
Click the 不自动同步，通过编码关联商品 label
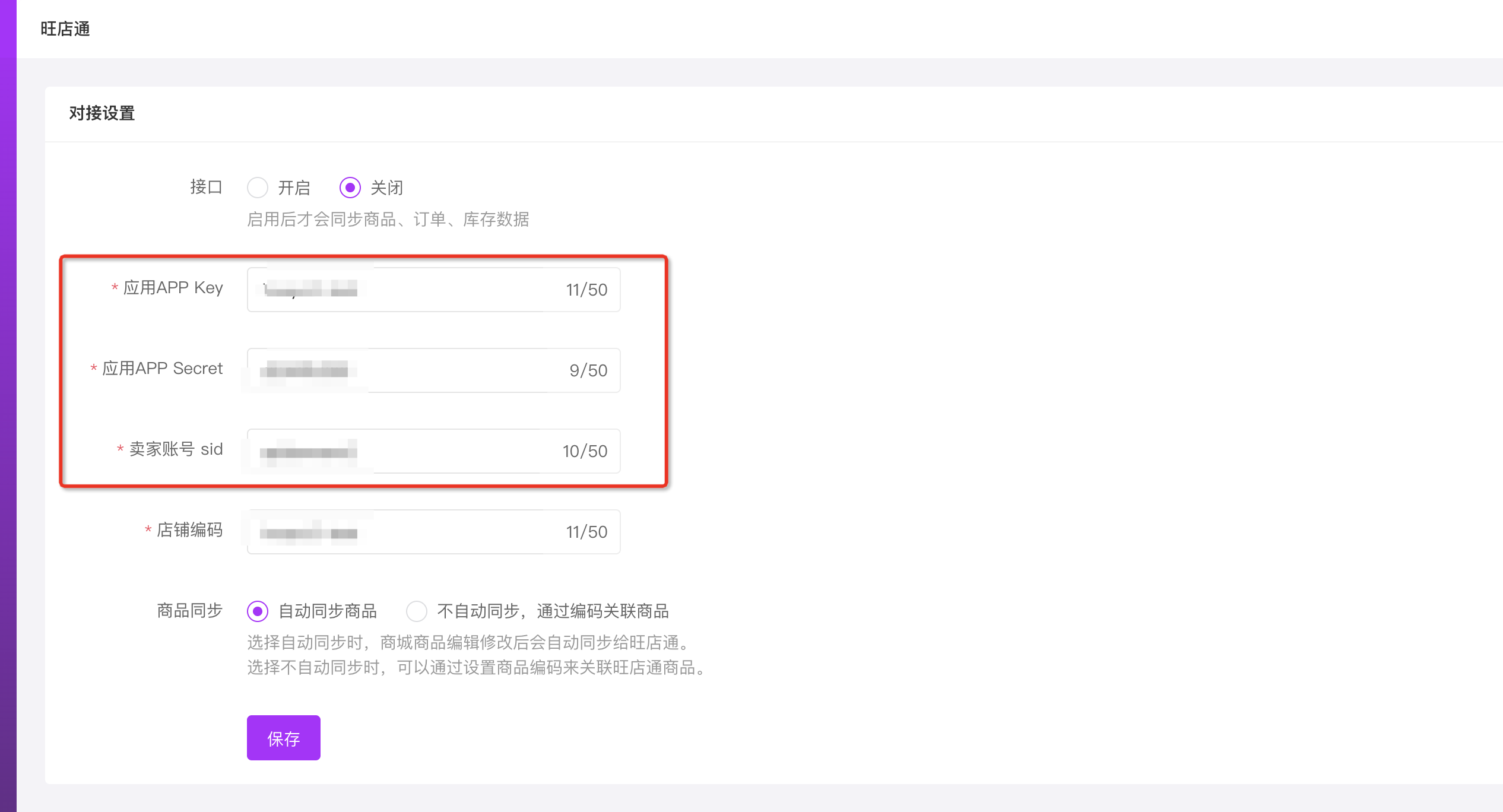click(553, 611)
